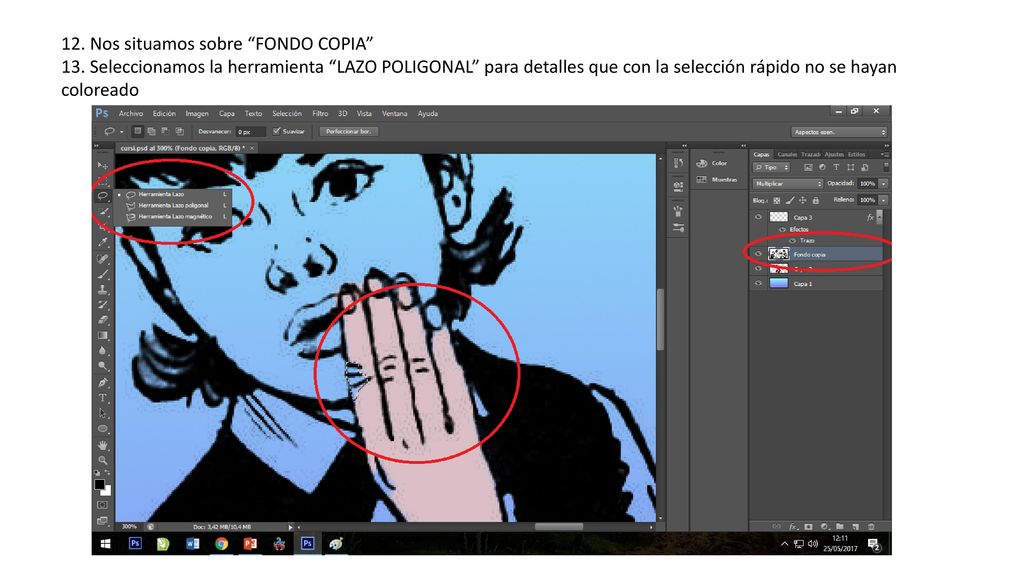Swap foreground and background colors
Viewport: 1024px width, 576px height.
(108, 472)
